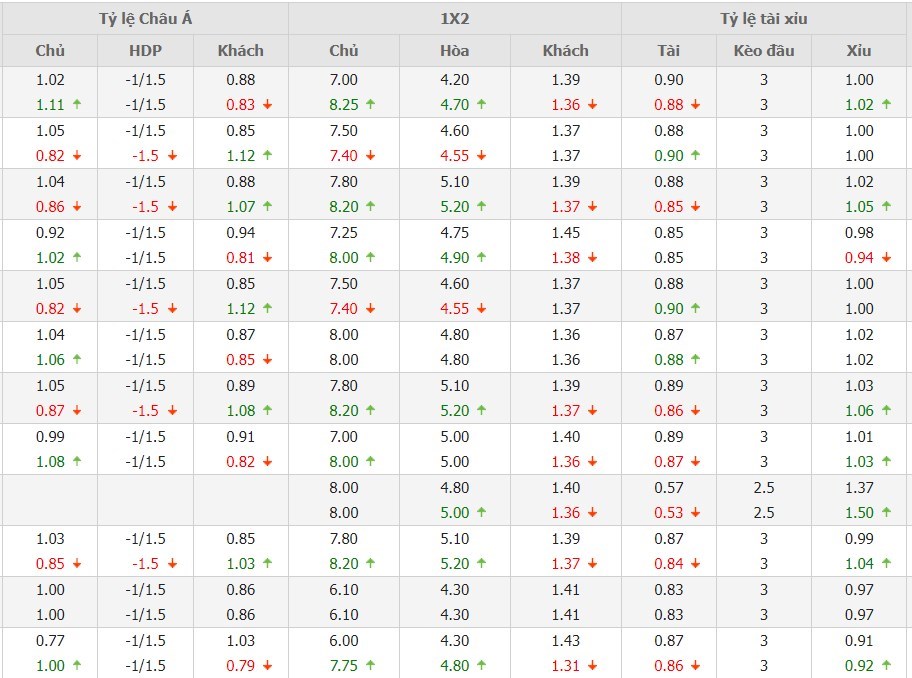Click the 0.77 Chủ odds value
The width and height of the screenshot is (912, 678).
pos(50,641)
